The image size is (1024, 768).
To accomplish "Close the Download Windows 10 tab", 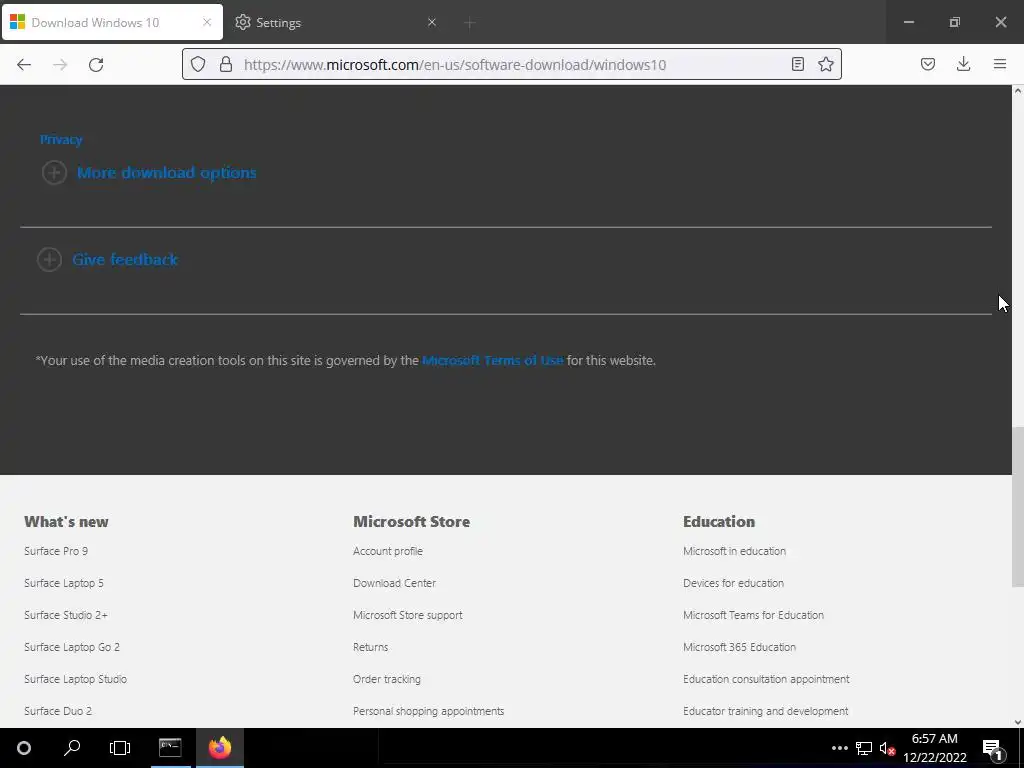I will pos(207,22).
